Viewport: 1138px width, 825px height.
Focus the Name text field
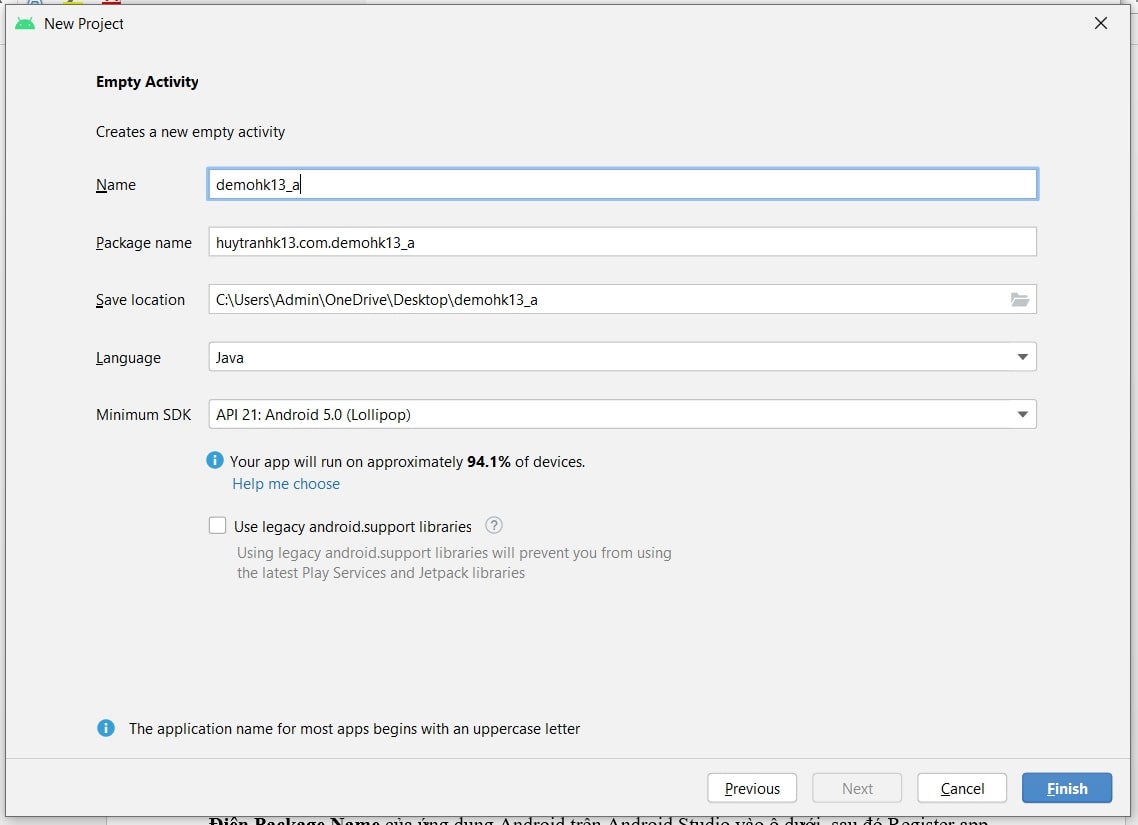coord(622,184)
